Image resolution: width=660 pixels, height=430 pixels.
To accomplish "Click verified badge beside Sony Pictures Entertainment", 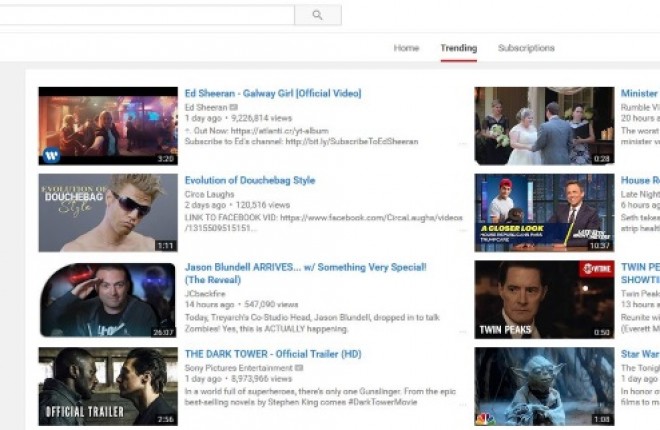I will click(299, 368).
